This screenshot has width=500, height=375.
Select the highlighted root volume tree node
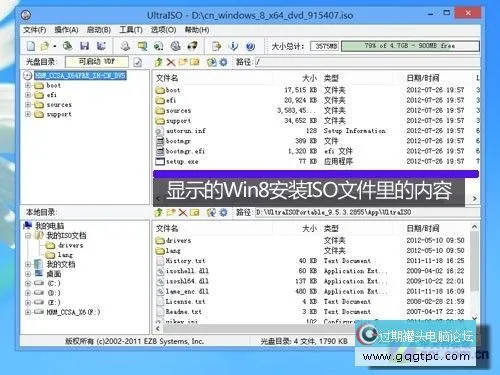click(80, 76)
